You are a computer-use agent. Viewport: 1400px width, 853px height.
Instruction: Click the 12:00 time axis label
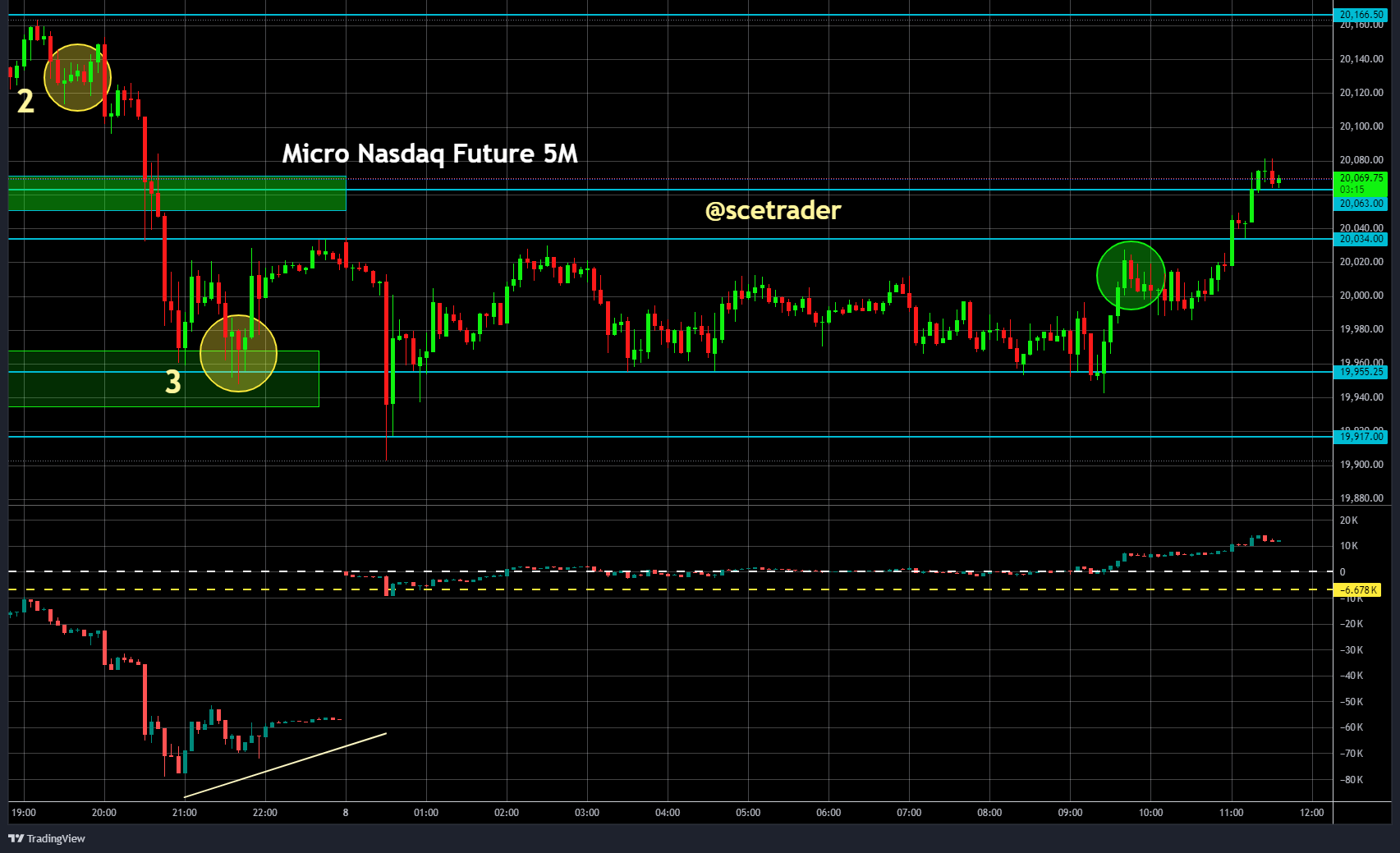click(1312, 813)
